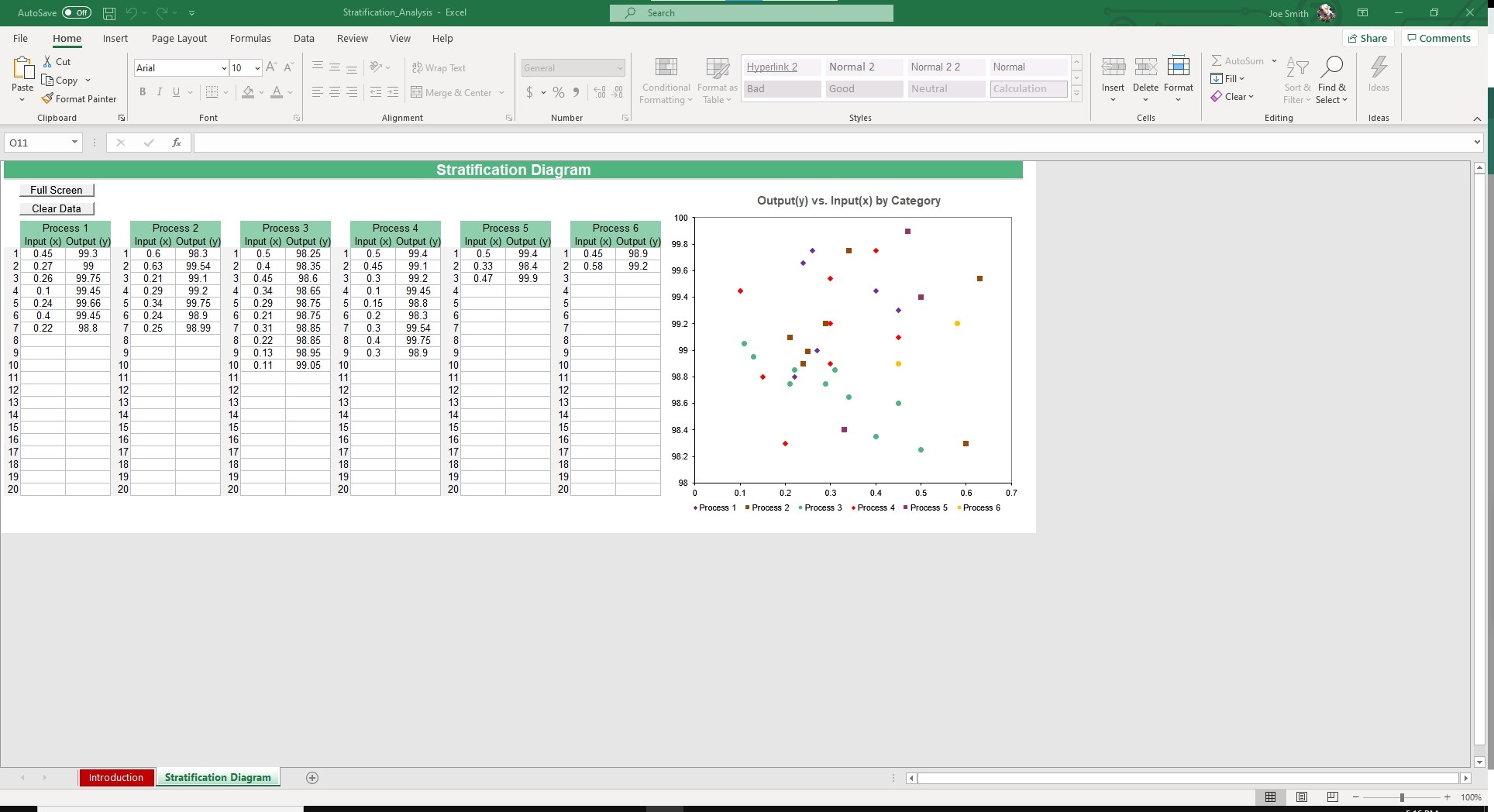Decrease font size with the small A
Screen dimensions: 1494x812
(x=288, y=68)
